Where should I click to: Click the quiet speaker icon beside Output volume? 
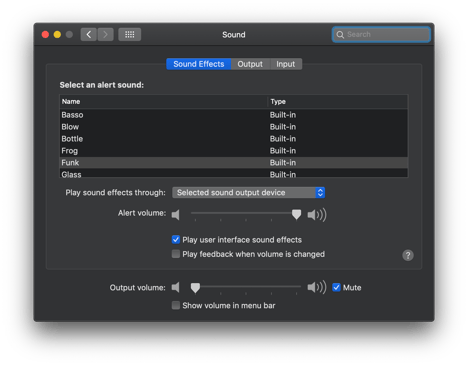click(176, 287)
